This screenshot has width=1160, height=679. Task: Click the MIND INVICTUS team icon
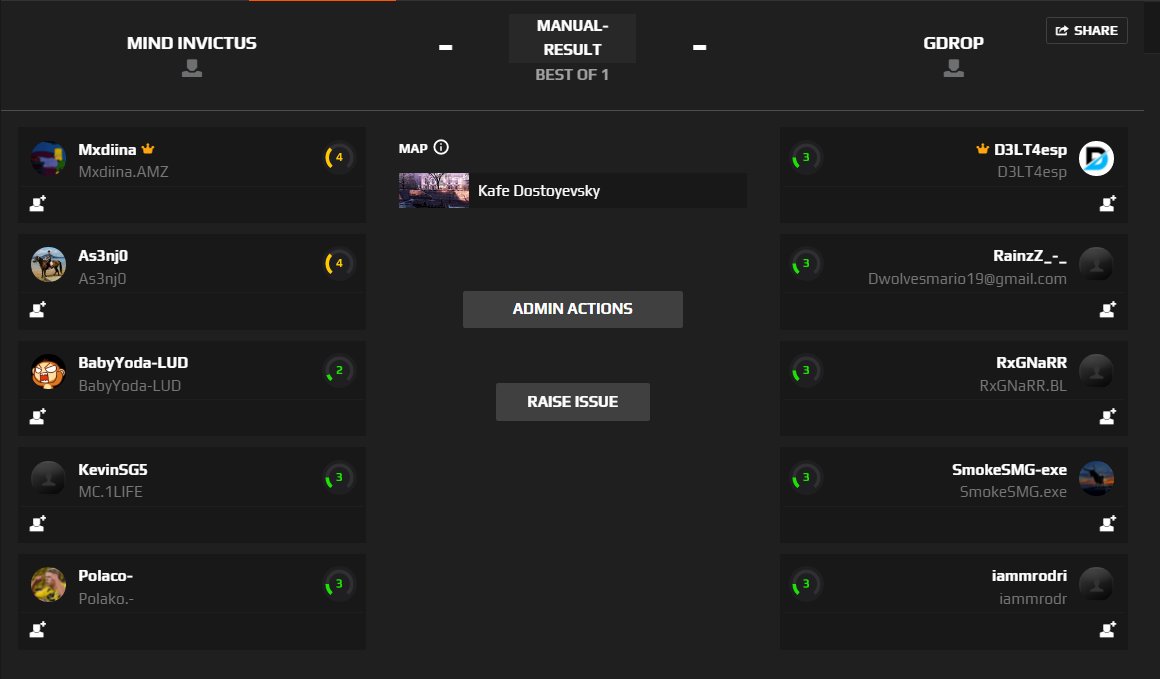[x=192, y=68]
